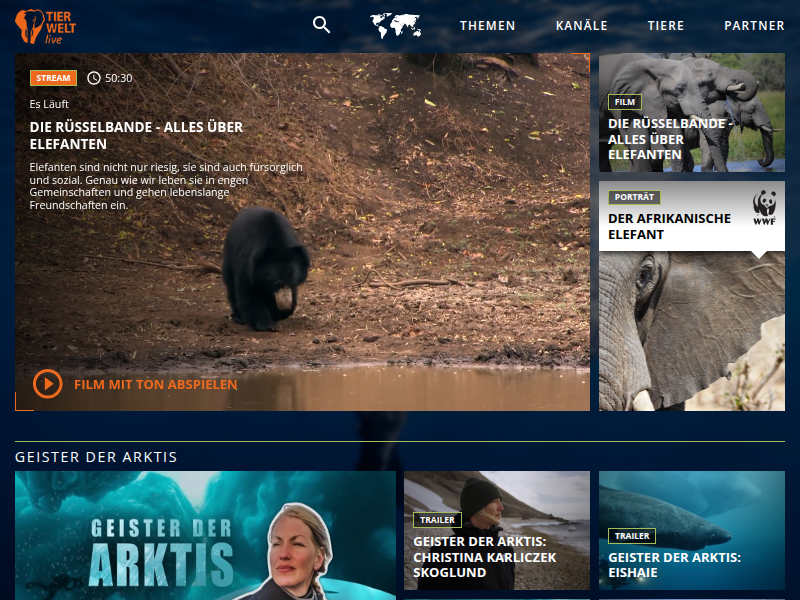The width and height of the screenshot is (800, 600).
Task: Click the 'Geister der Arktis' section heading
Action: 96,457
